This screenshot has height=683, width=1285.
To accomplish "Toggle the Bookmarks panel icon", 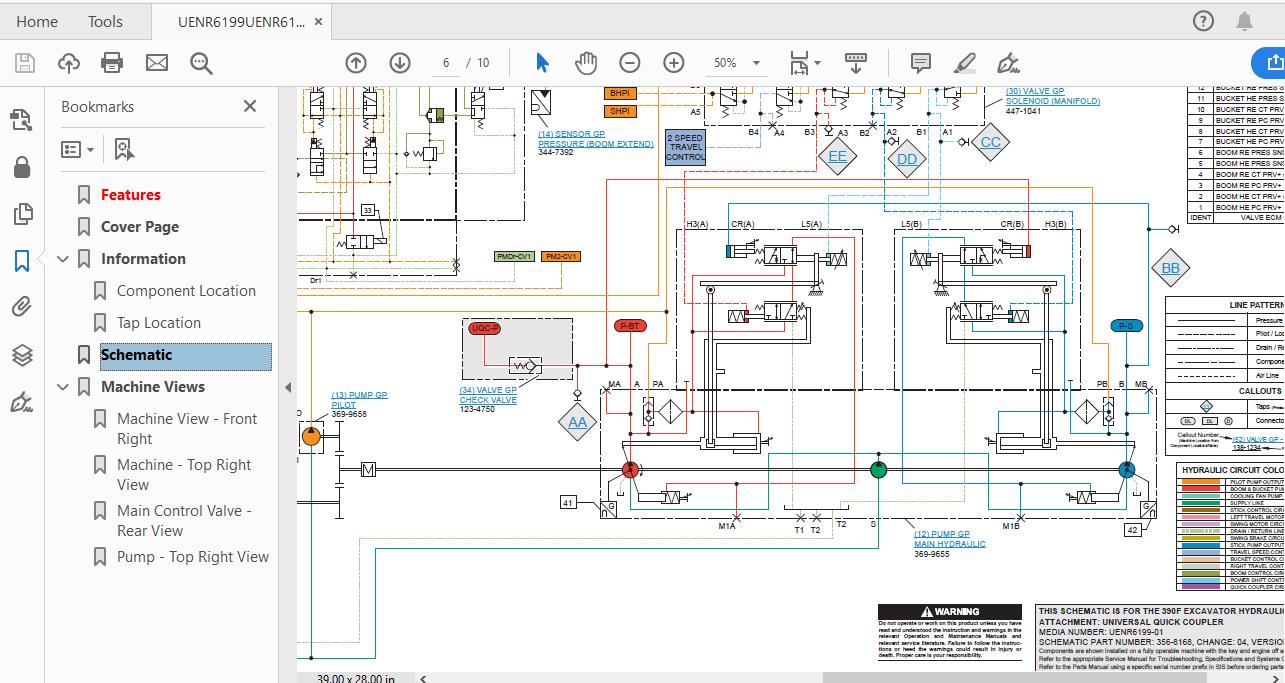I will (x=21, y=261).
